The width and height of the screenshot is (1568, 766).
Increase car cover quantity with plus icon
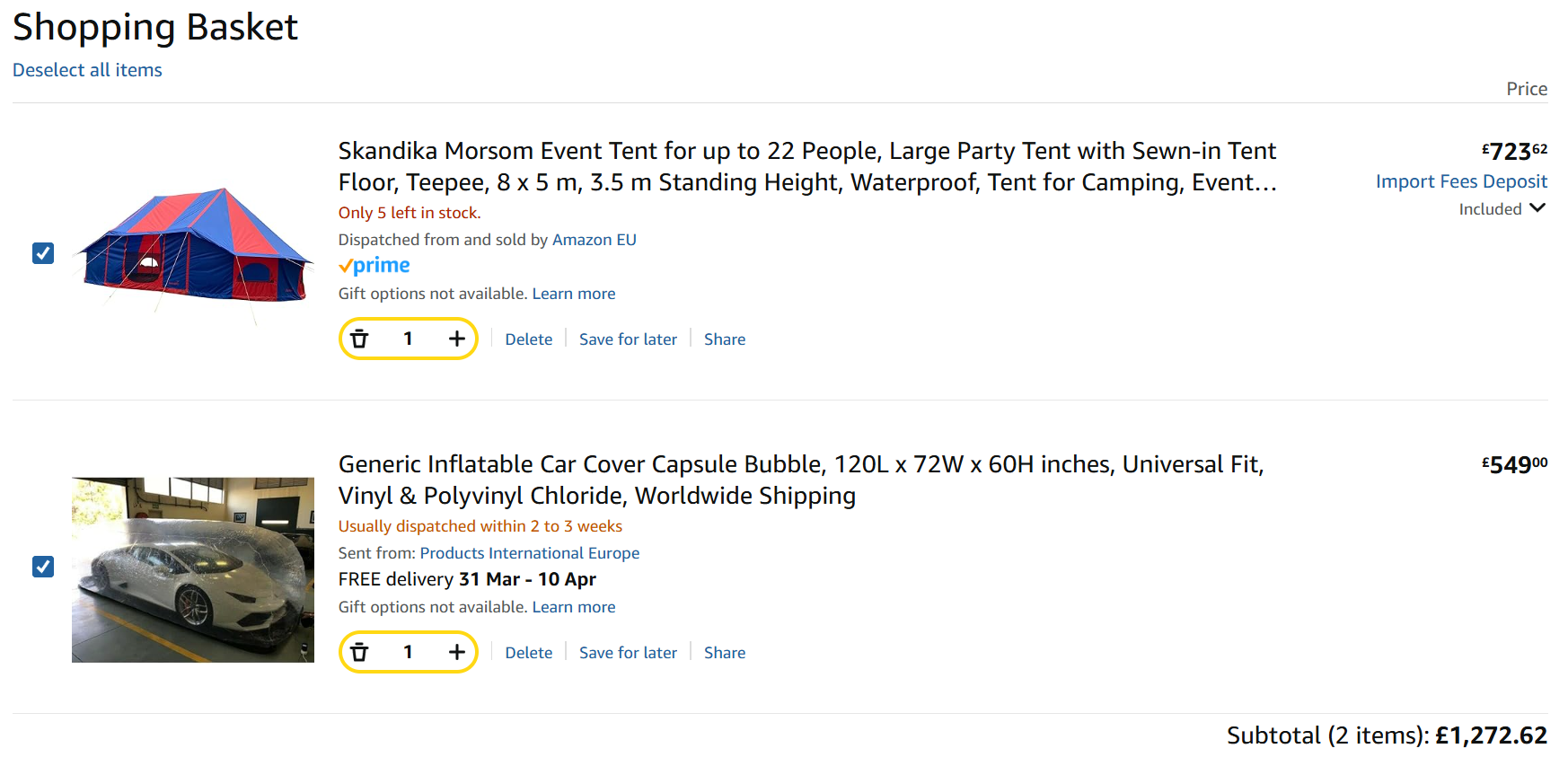coord(456,652)
